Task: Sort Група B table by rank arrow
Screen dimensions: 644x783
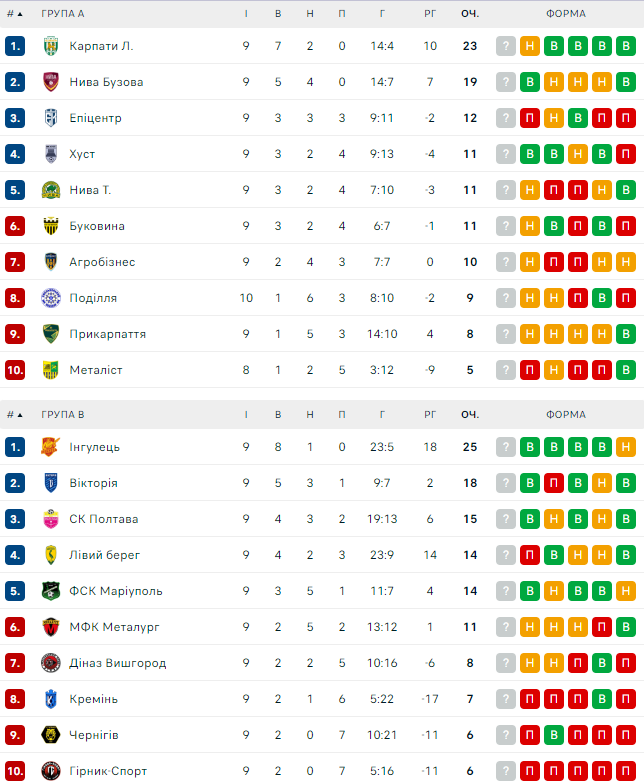Action: [15, 415]
